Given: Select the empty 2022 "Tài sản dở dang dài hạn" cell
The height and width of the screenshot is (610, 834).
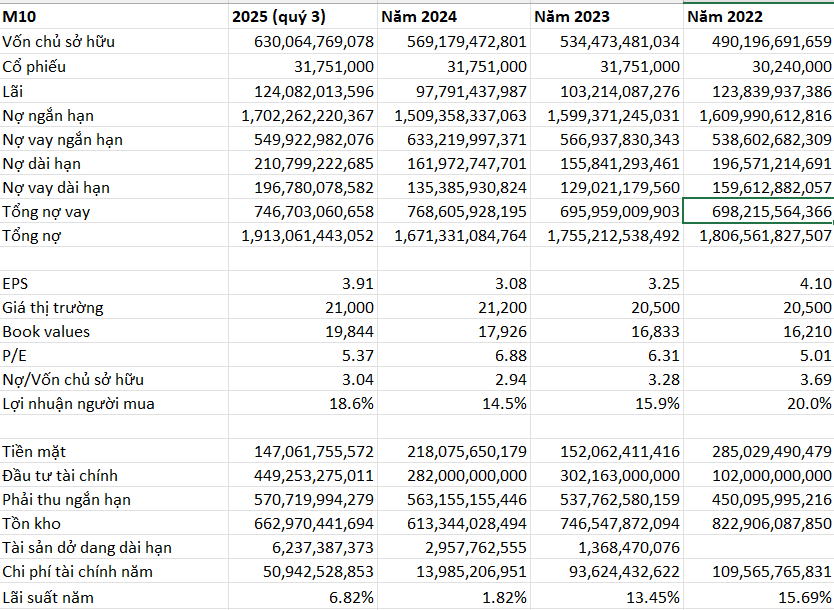Looking at the screenshot, I should pyautogui.click(x=758, y=547).
